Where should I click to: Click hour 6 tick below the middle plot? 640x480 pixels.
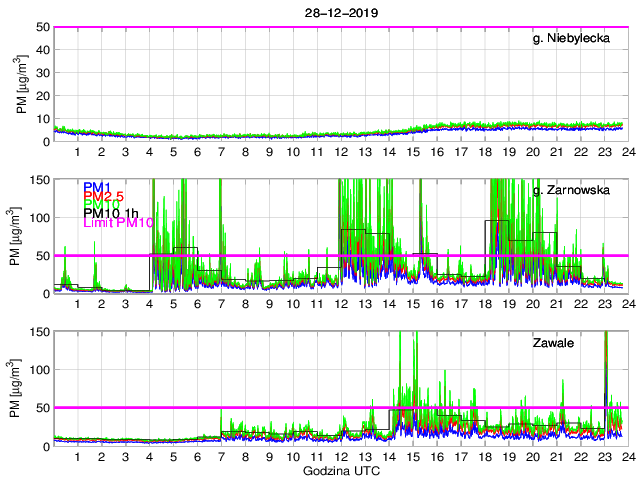pos(197,304)
